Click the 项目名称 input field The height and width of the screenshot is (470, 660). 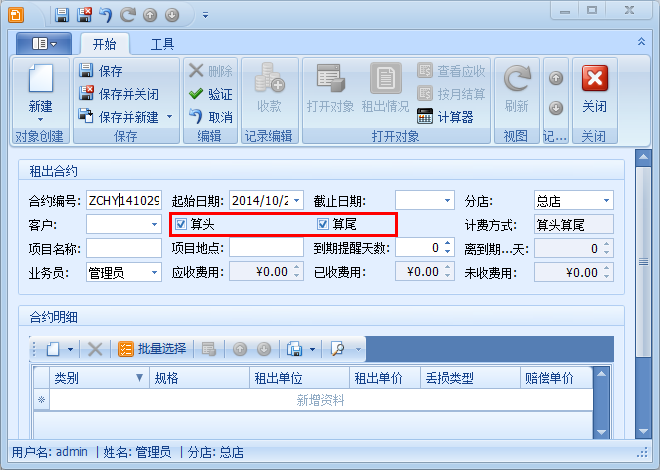(124, 248)
